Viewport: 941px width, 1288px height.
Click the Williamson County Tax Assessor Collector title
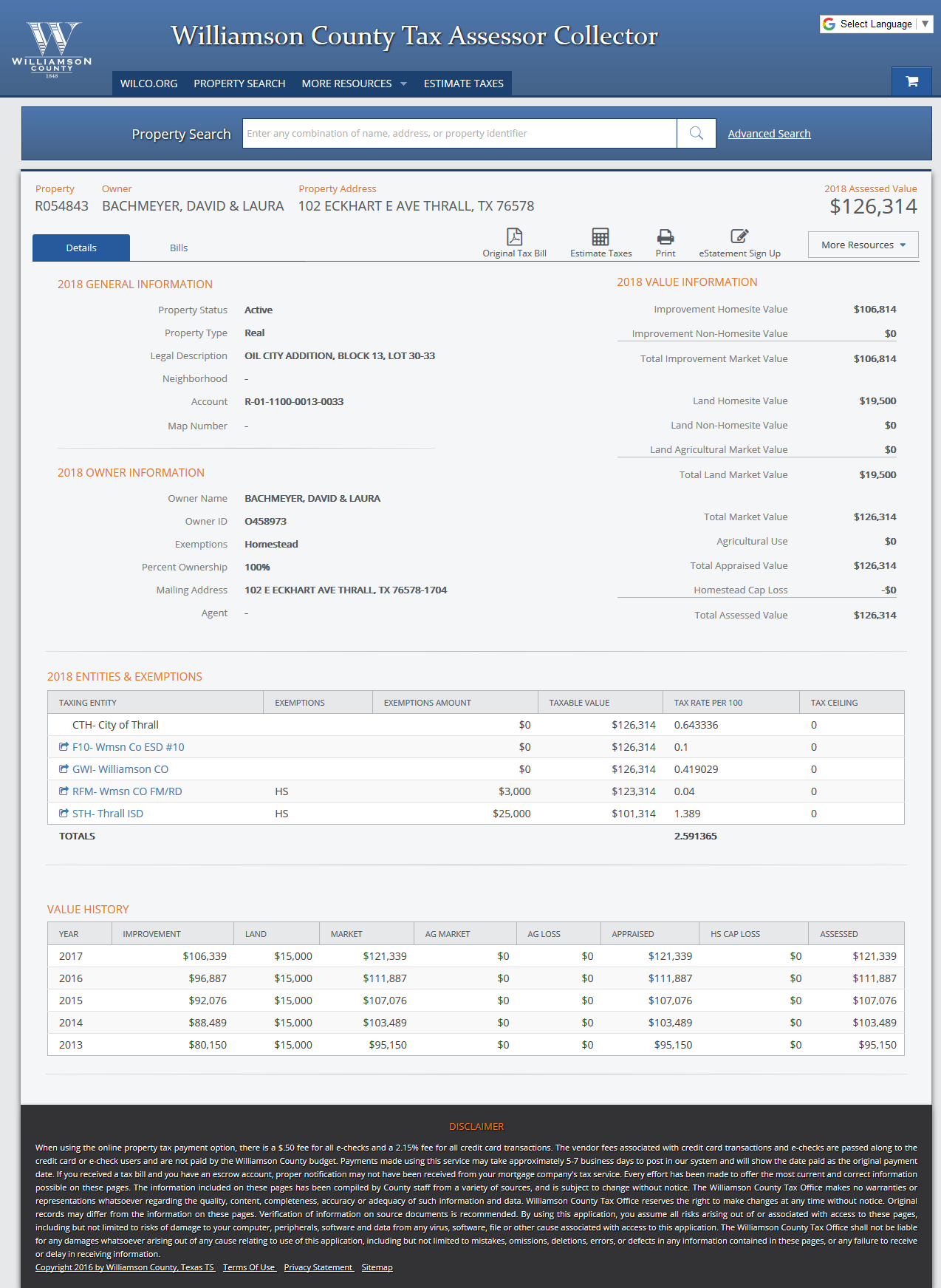coord(414,36)
